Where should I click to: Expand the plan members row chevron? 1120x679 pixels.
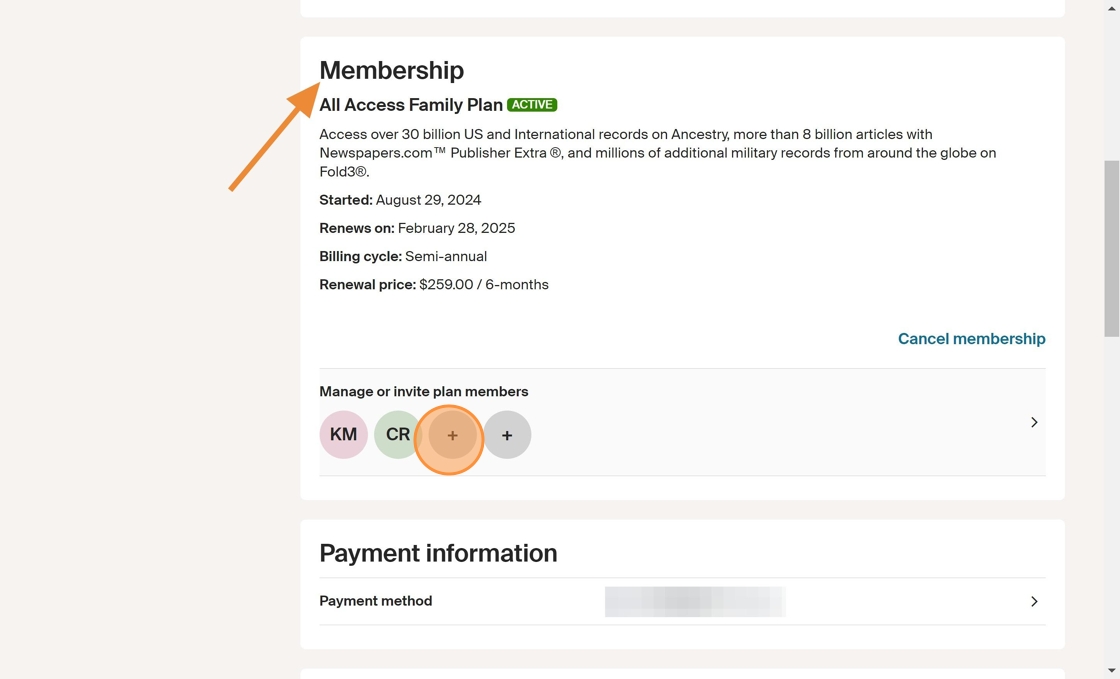click(x=1034, y=422)
